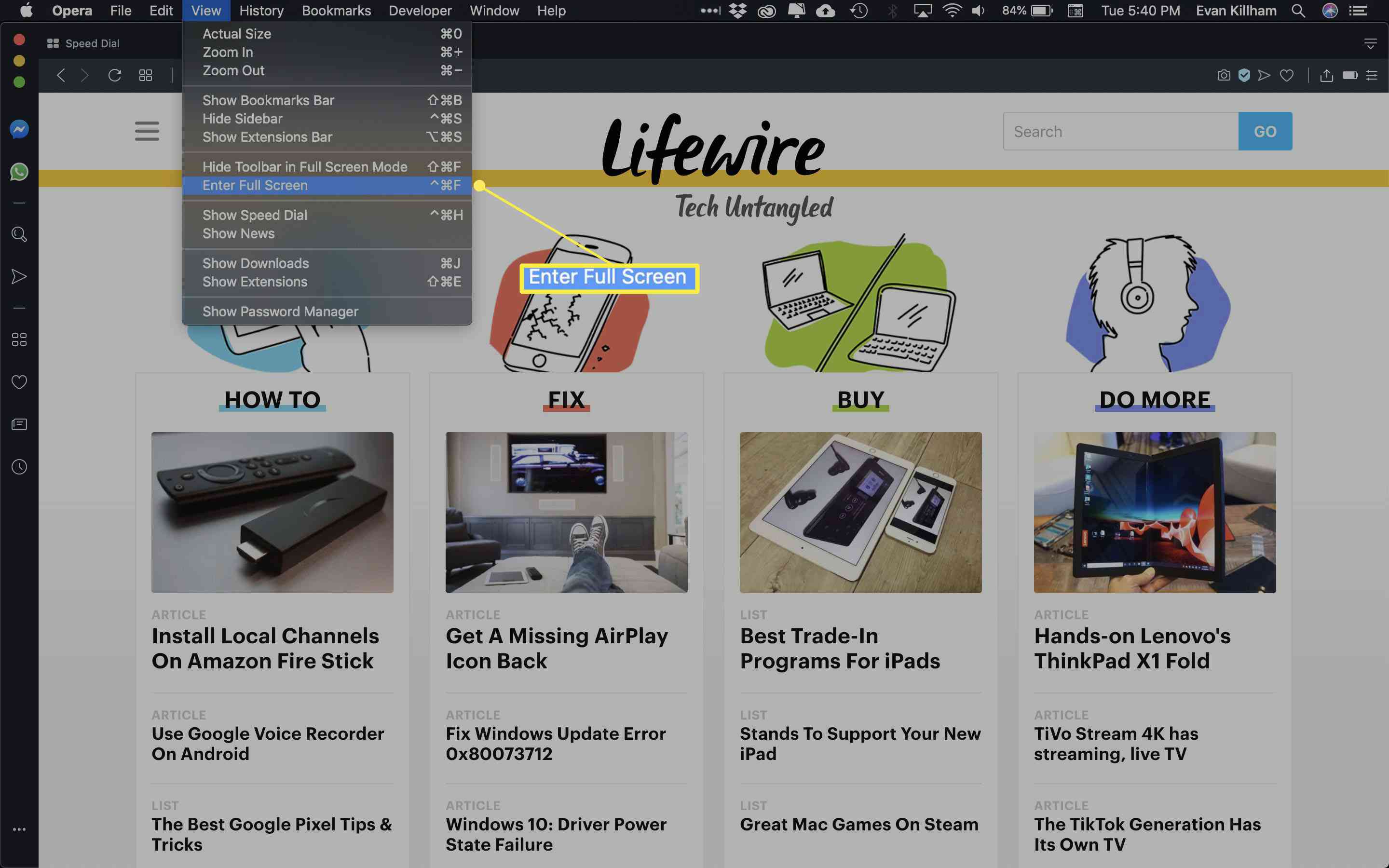Open Install Local Channels On Amazon Fire Stick
Image resolution: width=1389 pixels, height=868 pixels.
click(x=265, y=649)
